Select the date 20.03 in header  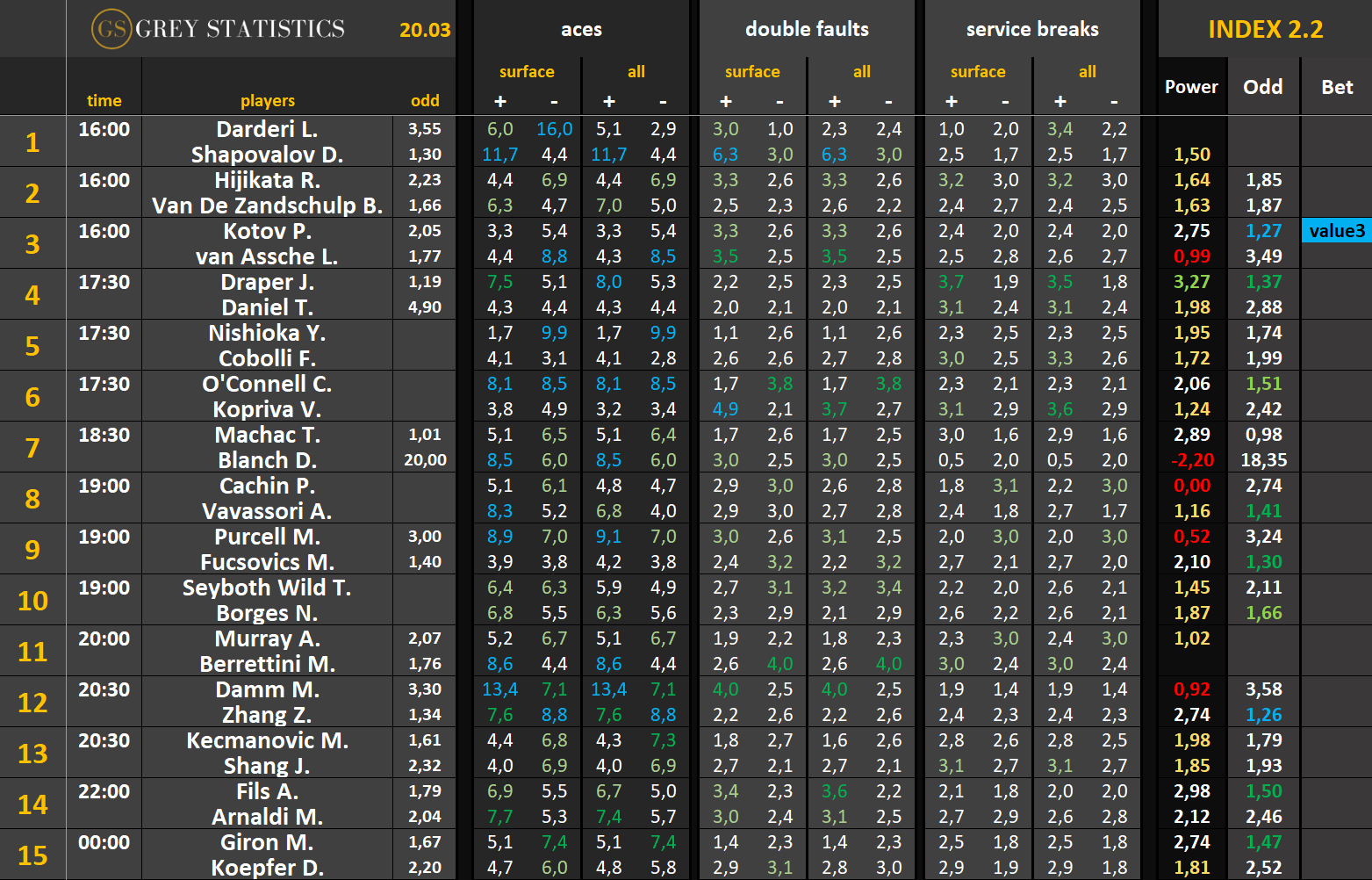click(x=425, y=30)
